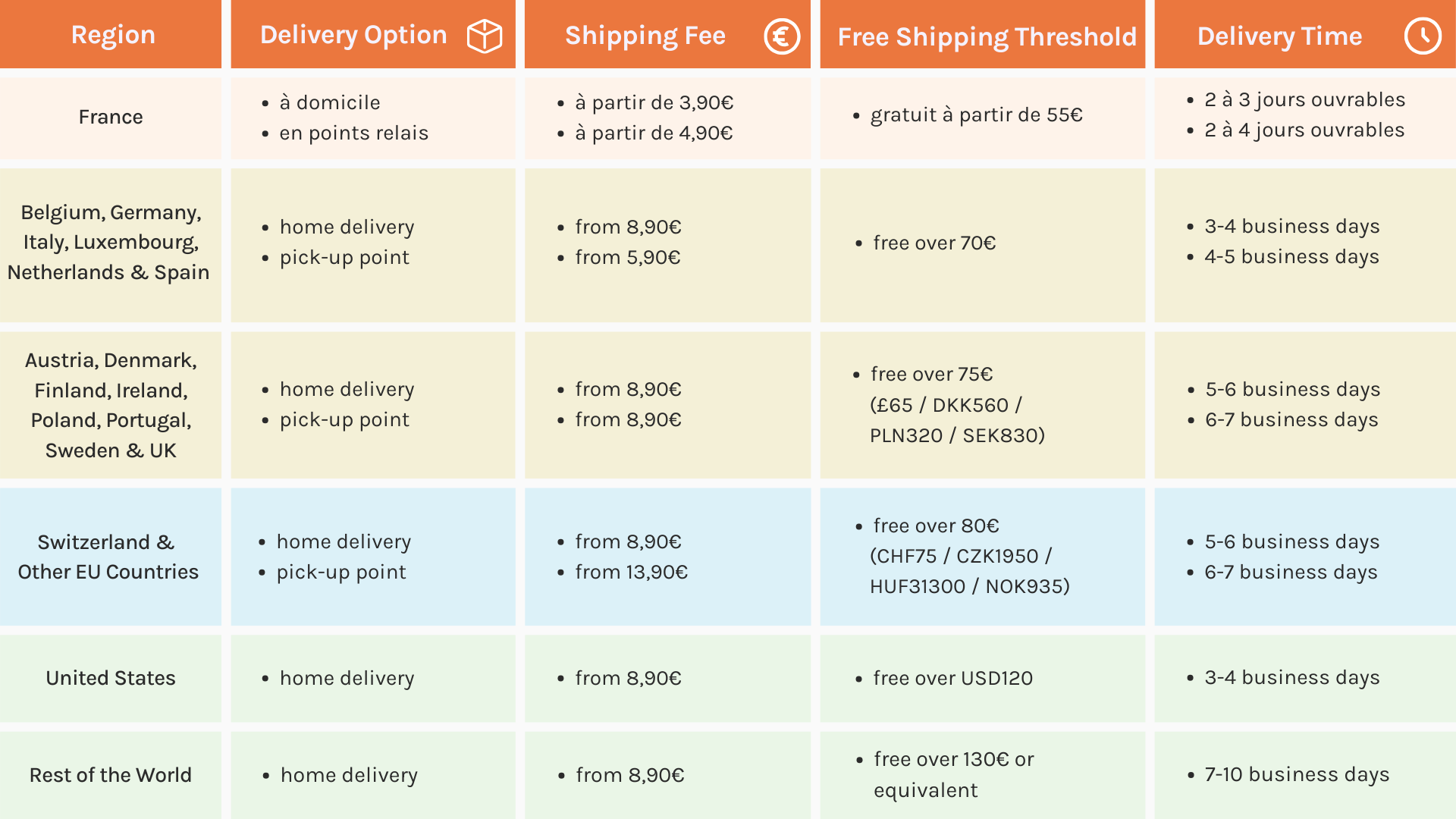Click 'gratuit à partir de 55€' text

[976, 115]
